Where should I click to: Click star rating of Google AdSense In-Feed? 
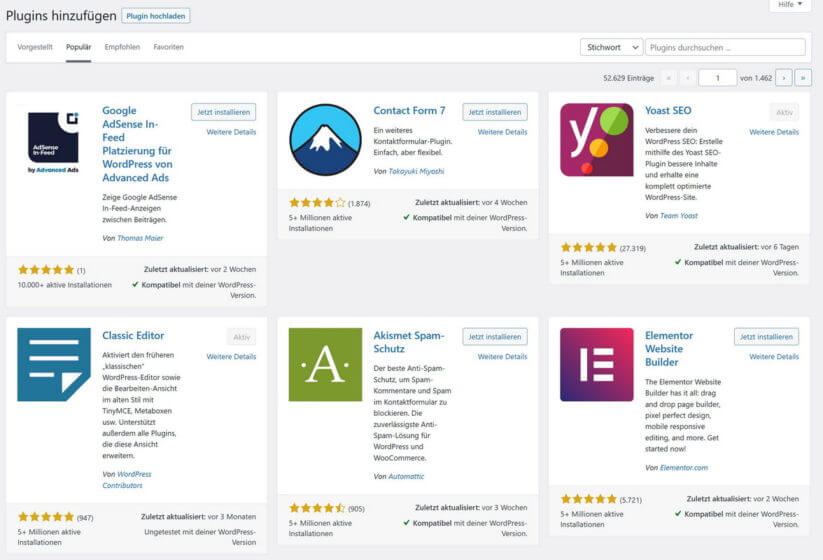(46, 270)
